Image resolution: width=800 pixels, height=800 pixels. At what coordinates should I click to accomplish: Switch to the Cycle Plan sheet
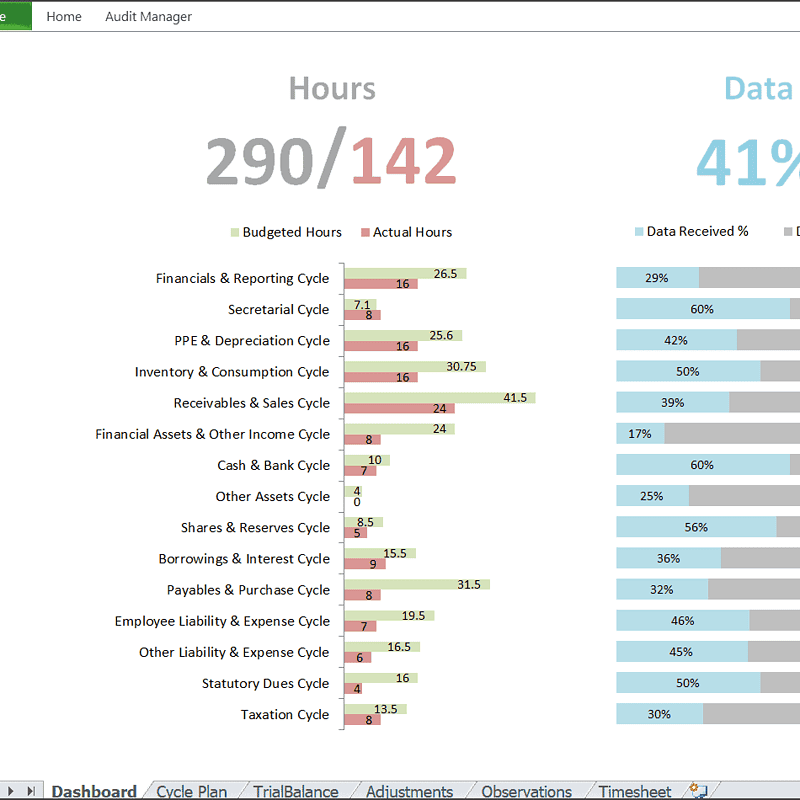click(191, 790)
